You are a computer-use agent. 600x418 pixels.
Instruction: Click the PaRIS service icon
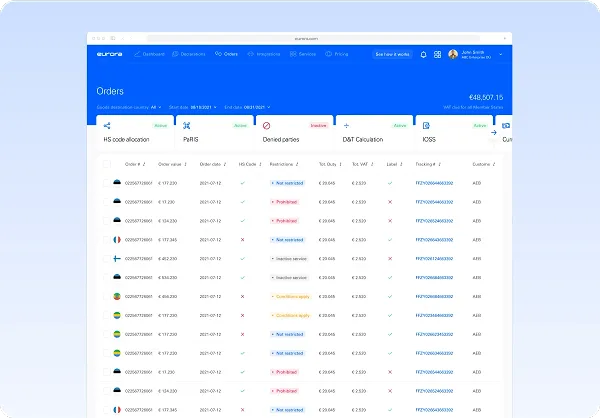point(187,126)
